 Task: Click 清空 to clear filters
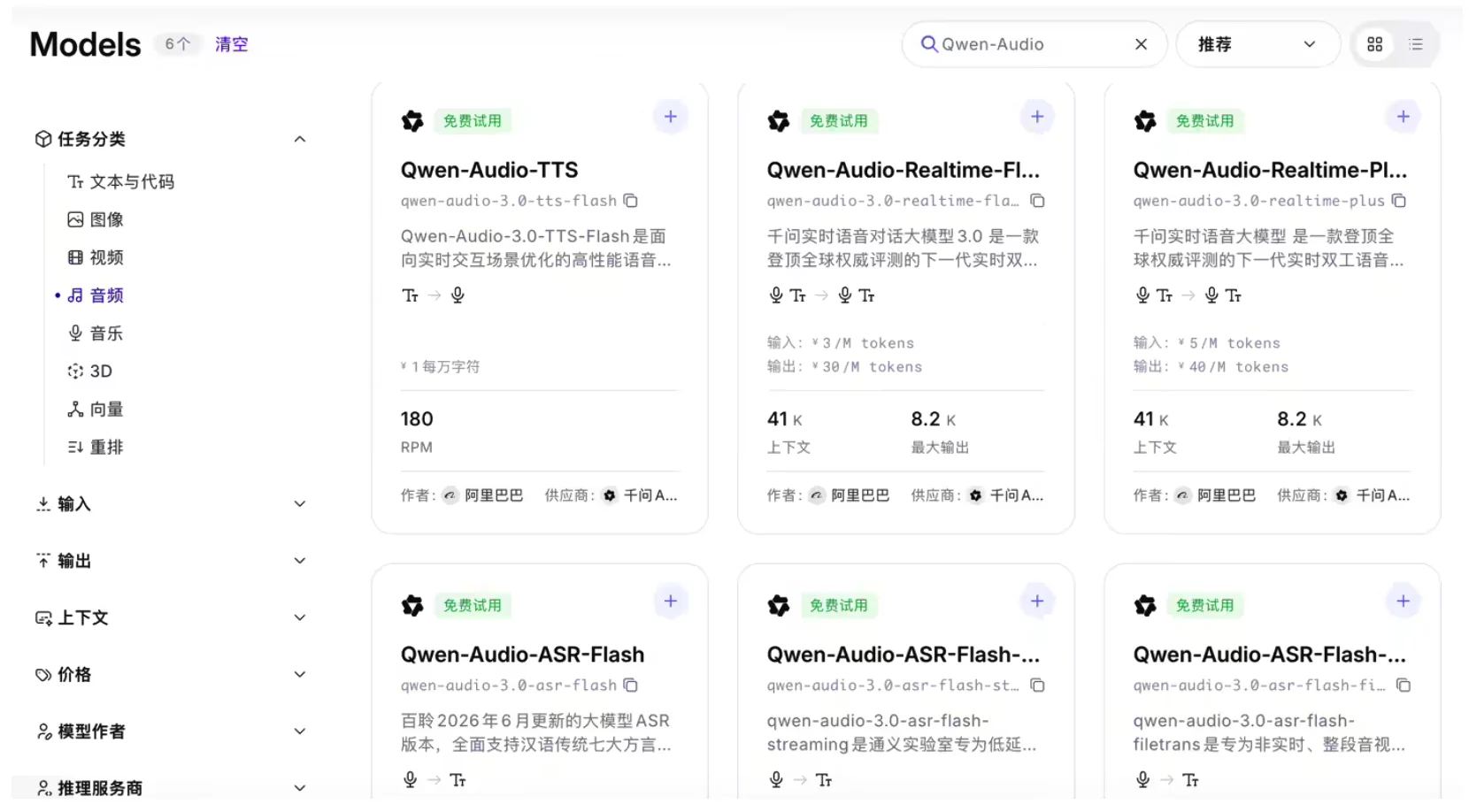[232, 44]
